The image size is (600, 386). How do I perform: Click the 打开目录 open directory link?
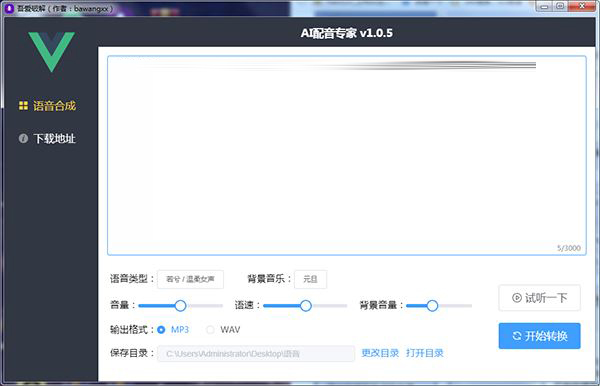coord(425,353)
